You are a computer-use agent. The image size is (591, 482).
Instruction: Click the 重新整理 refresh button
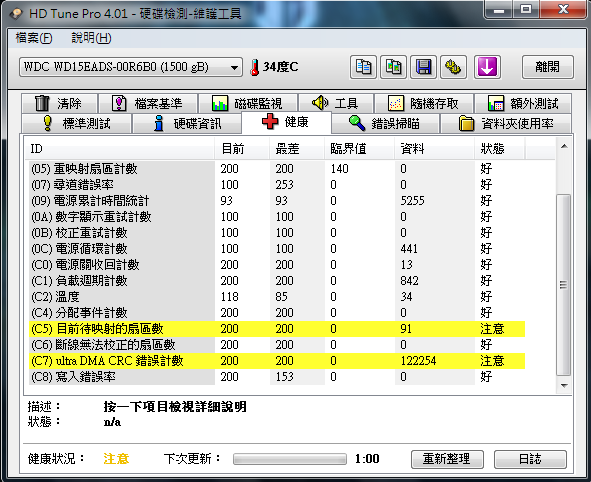tap(447, 459)
